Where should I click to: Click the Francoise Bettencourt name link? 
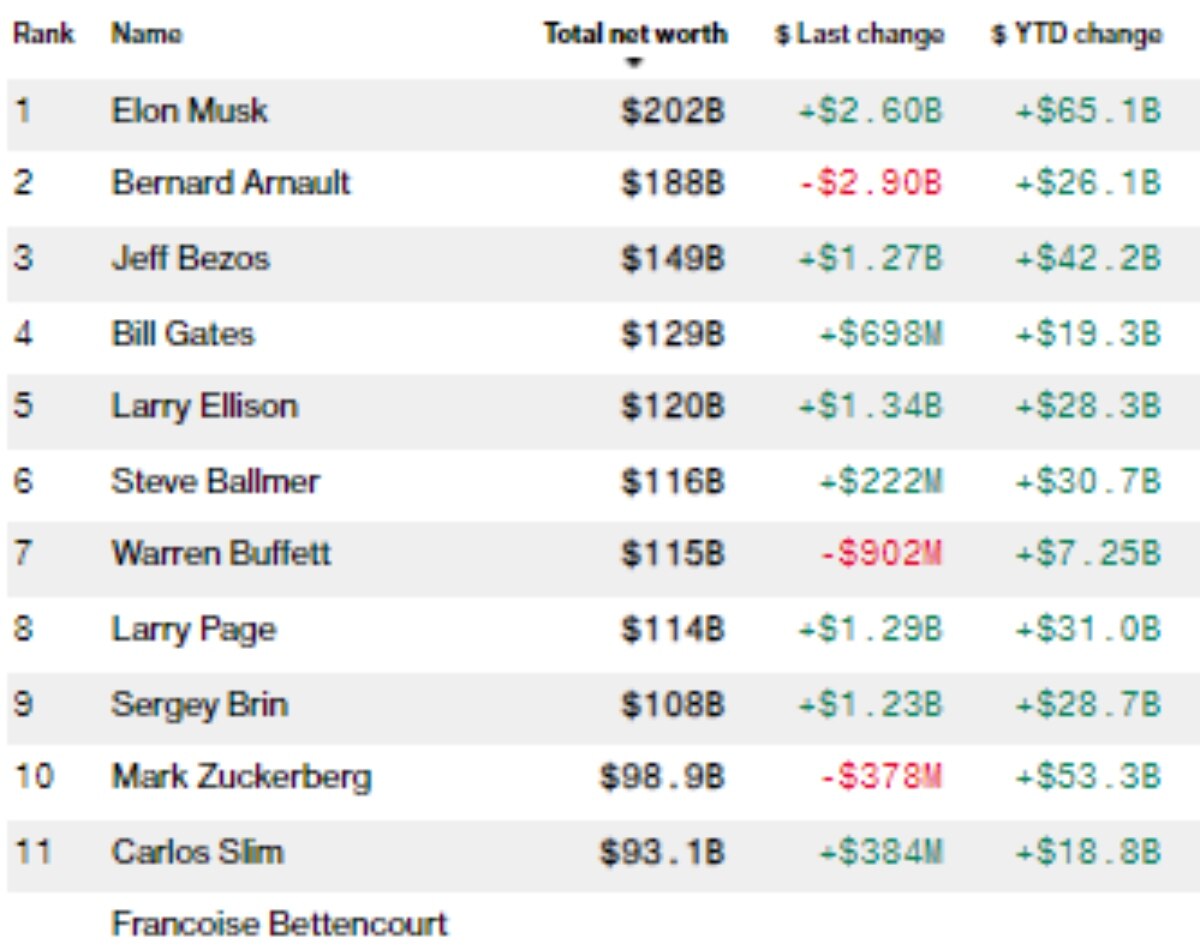click(x=279, y=923)
